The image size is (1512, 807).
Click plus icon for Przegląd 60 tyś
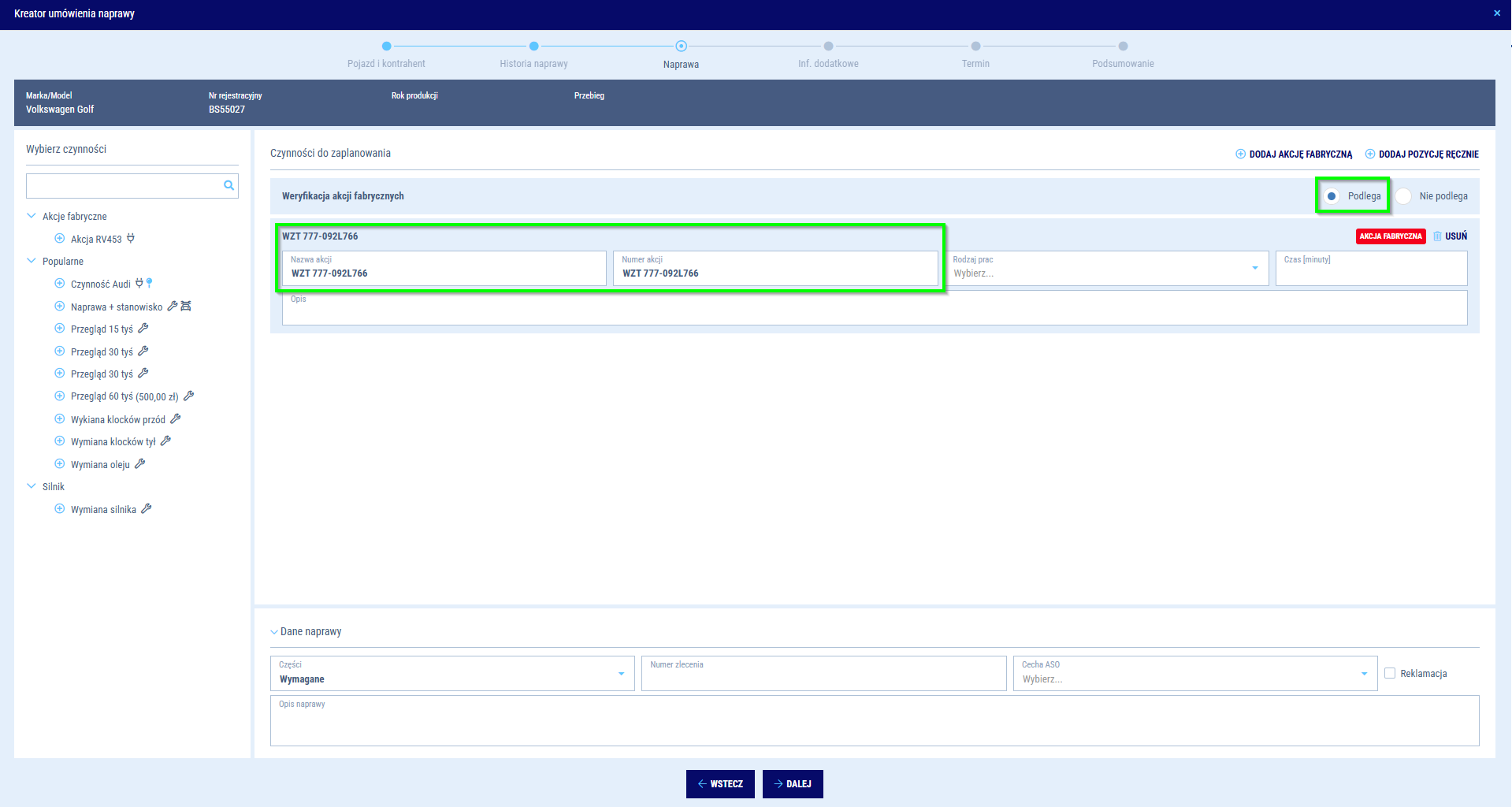pyautogui.click(x=59, y=396)
